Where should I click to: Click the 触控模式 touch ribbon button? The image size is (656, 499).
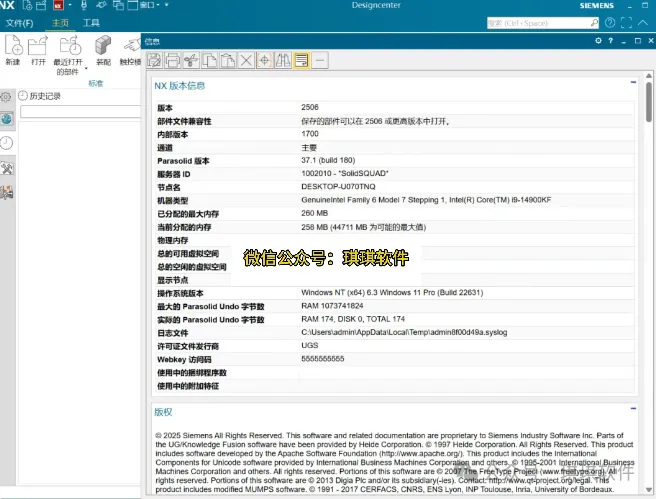(x=131, y=50)
